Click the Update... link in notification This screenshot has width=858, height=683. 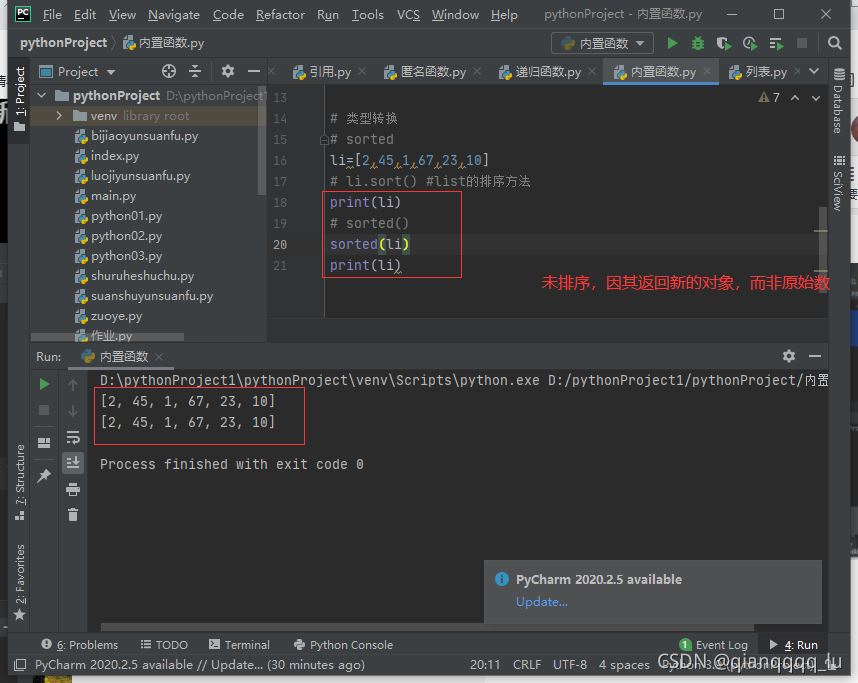click(541, 601)
